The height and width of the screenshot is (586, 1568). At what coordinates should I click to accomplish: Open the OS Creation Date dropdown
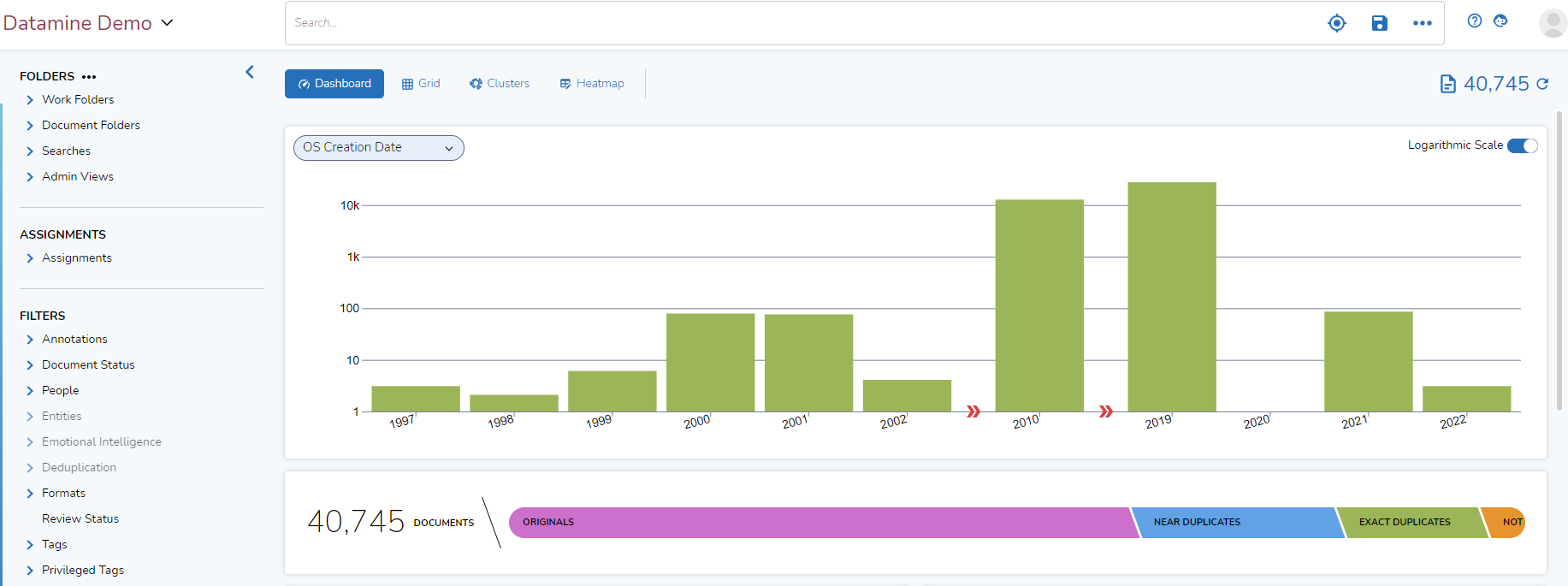(378, 148)
